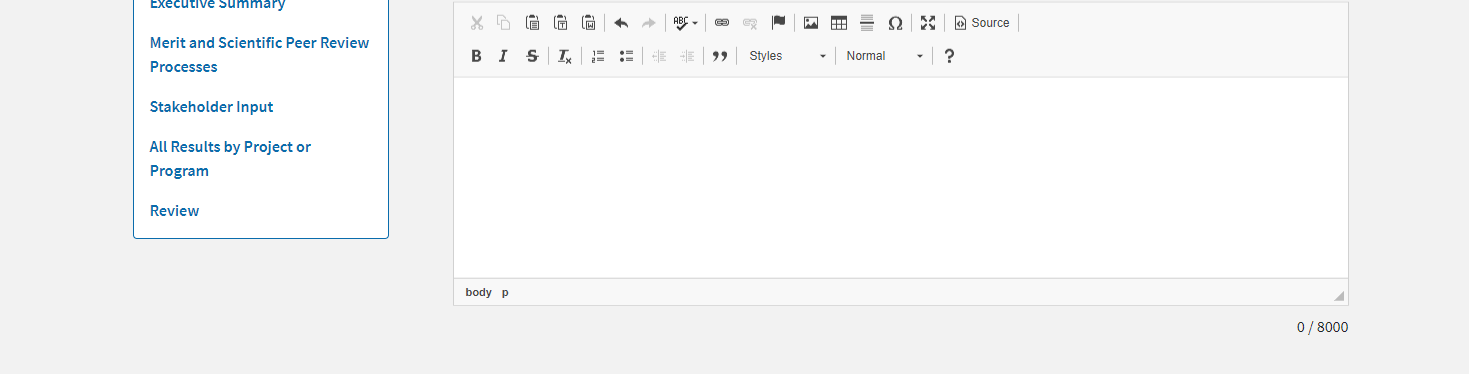Screen dimensions: 1469x374
Task: Open the Styles dropdown
Action: [x=787, y=56]
